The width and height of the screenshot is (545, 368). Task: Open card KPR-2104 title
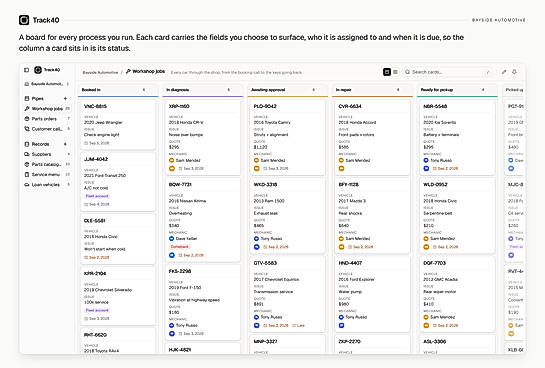tap(95, 273)
